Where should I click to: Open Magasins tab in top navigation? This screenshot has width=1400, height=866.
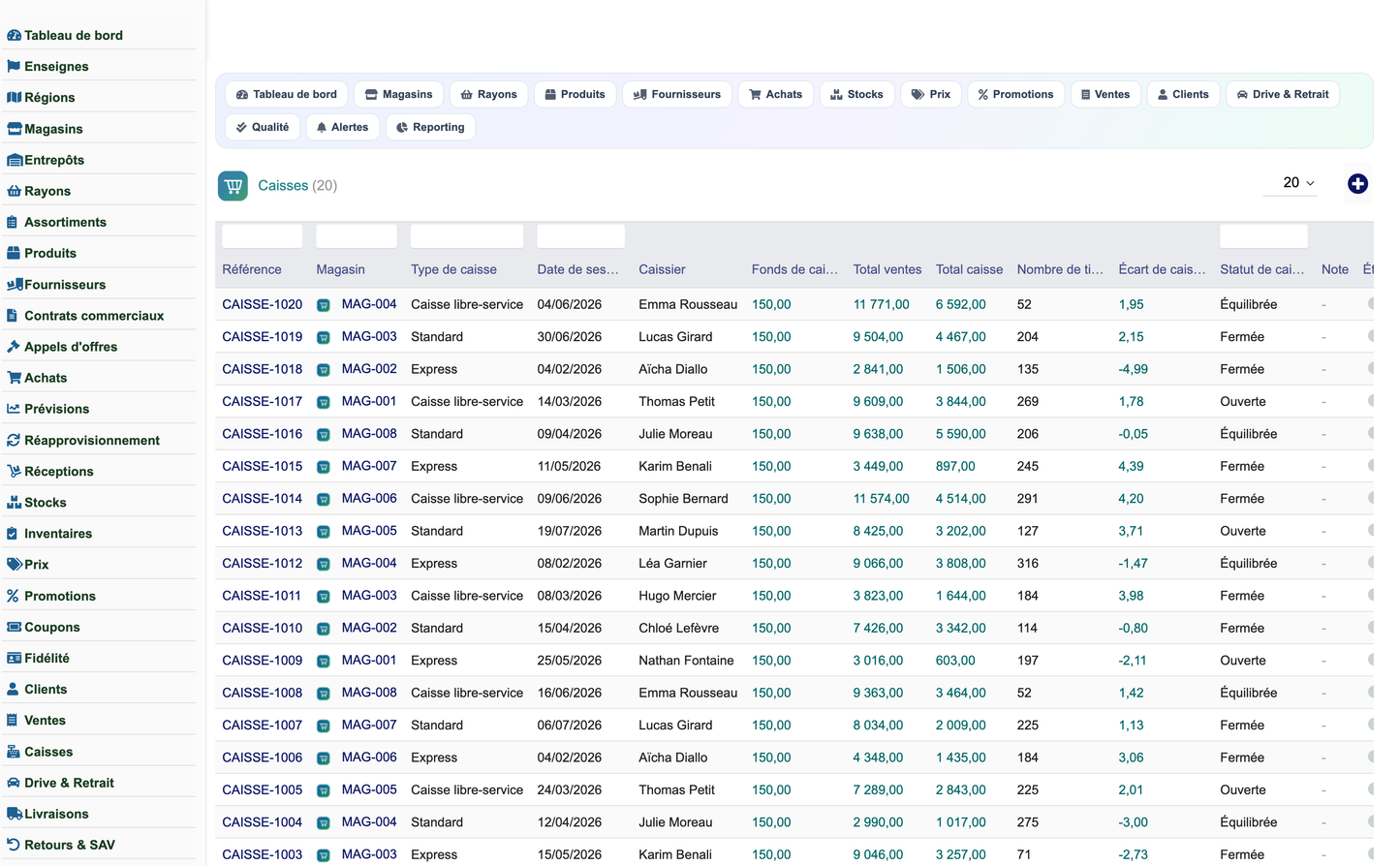click(398, 94)
